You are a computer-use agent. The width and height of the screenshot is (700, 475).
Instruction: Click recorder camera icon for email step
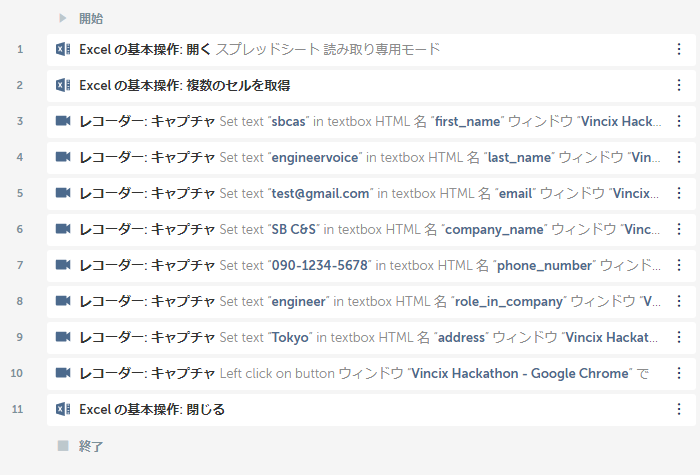(x=63, y=193)
